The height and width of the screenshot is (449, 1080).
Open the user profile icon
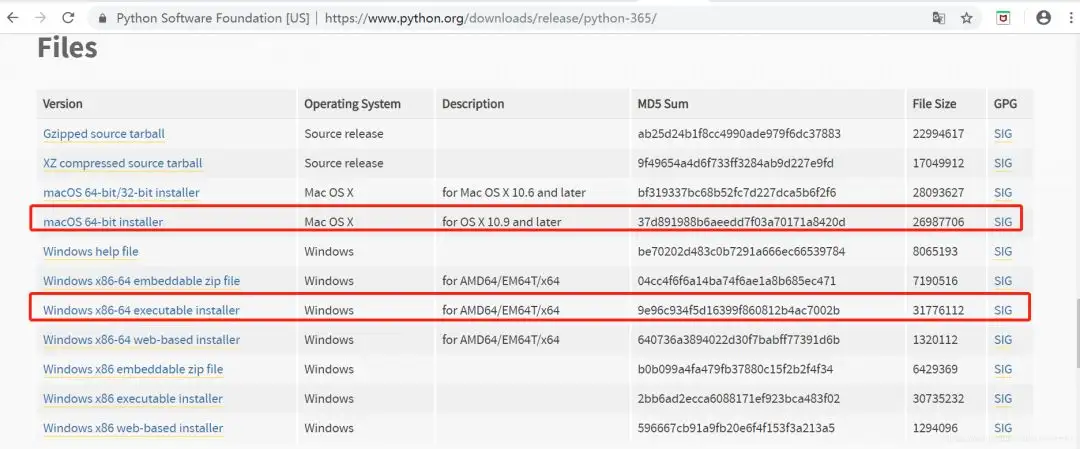(x=1043, y=18)
